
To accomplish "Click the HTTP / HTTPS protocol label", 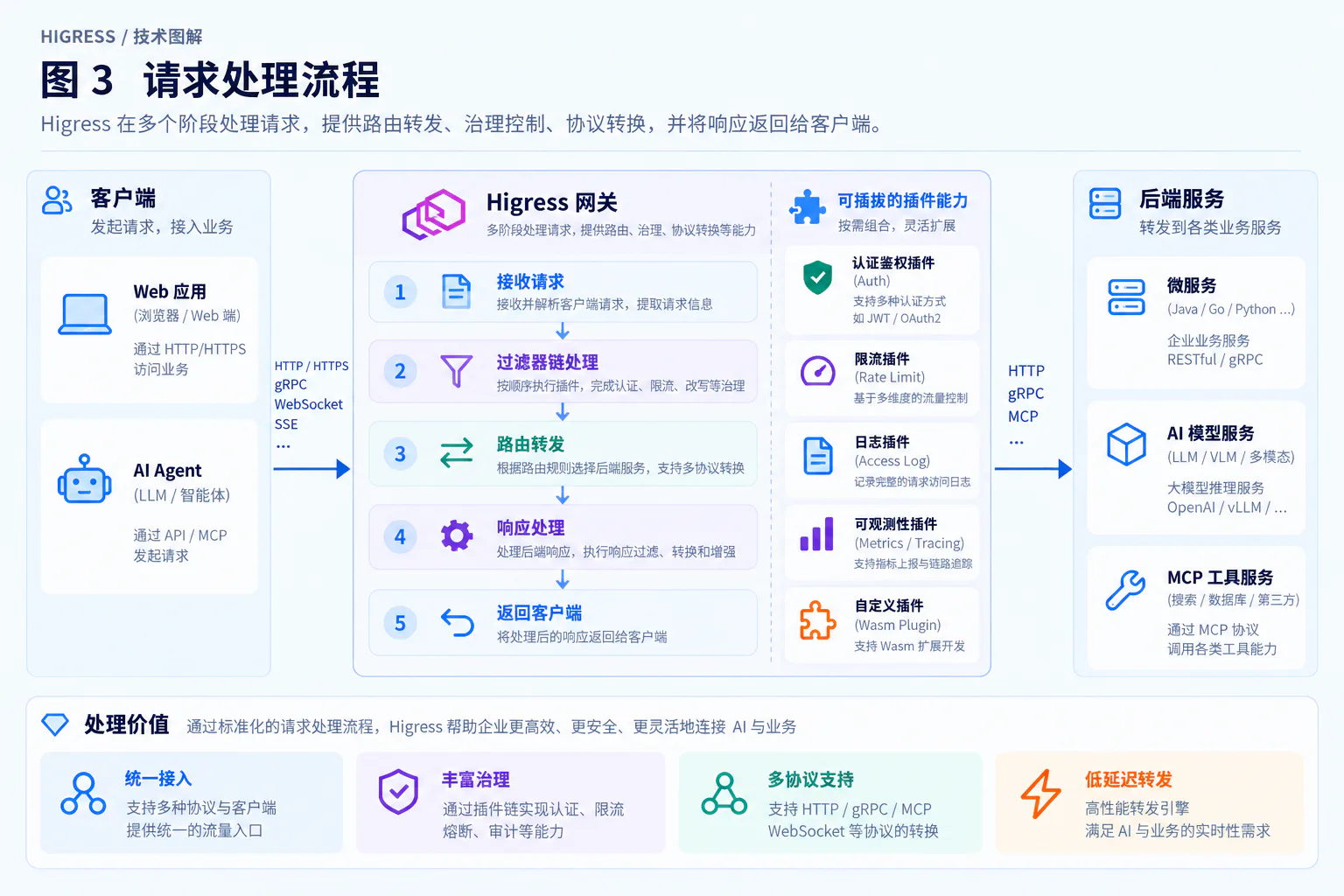I will tap(311, 366).
